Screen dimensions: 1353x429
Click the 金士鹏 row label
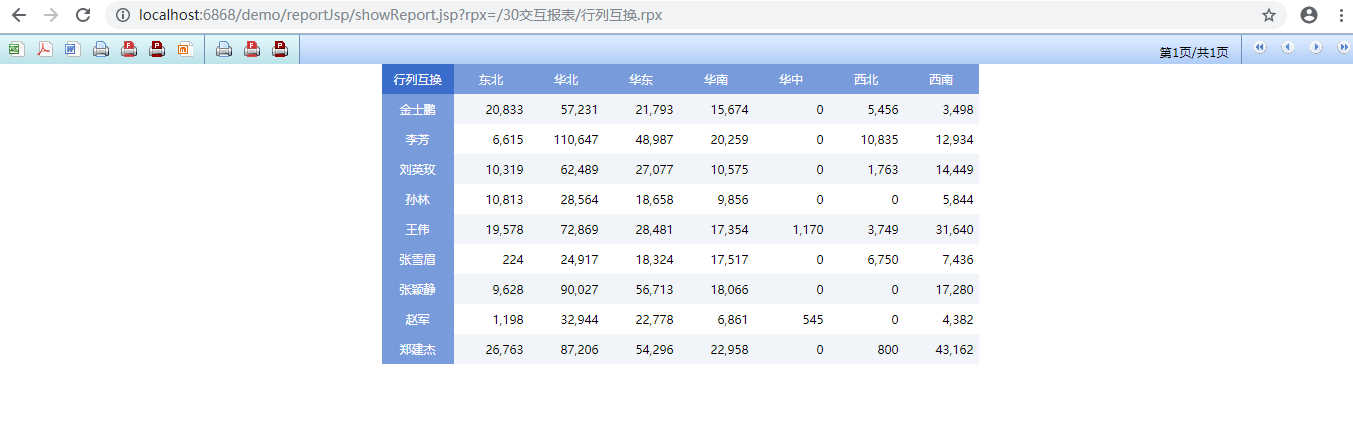[418, 109]
